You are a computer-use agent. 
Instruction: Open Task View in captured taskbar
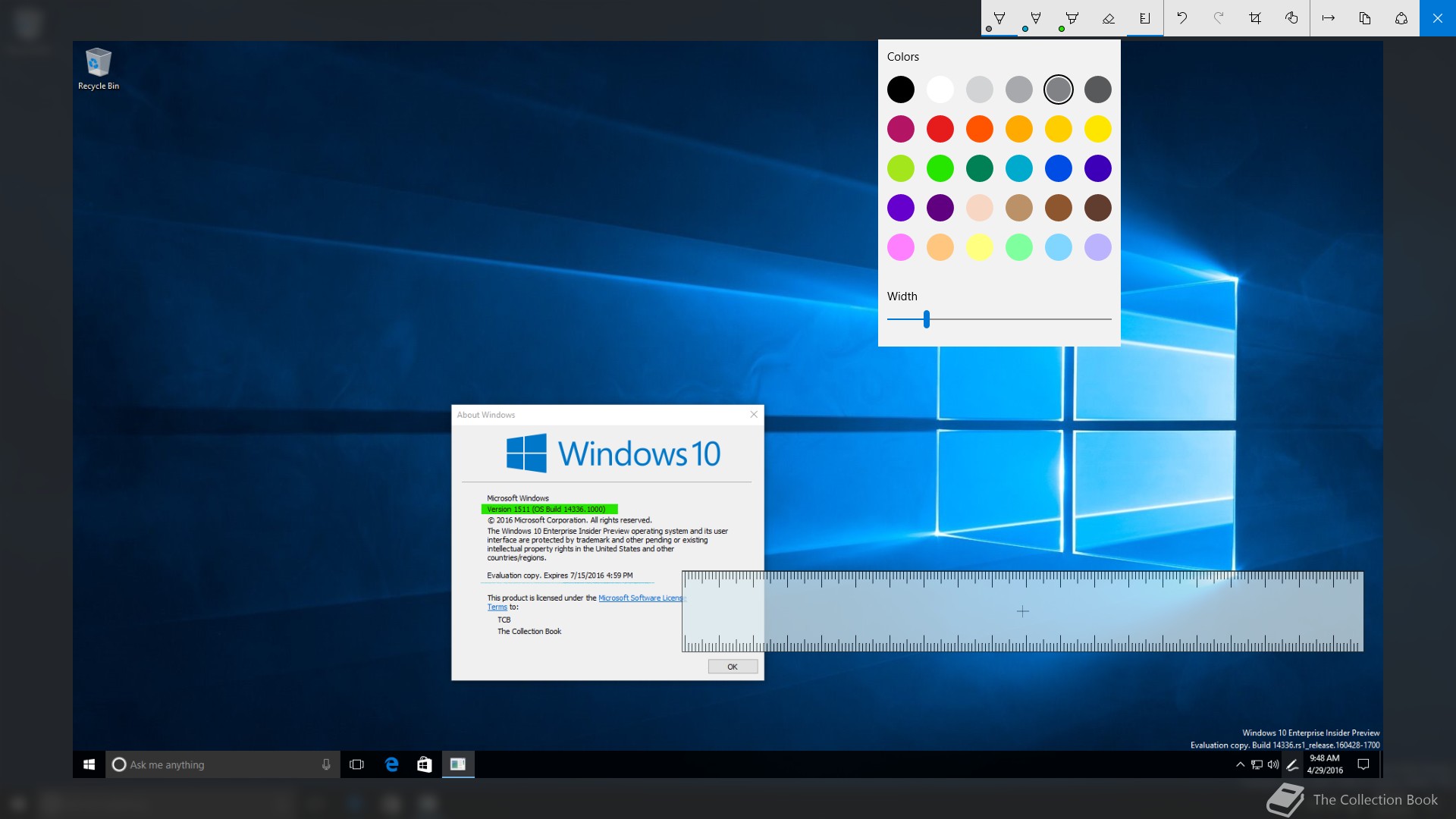[x=356, y=764]
